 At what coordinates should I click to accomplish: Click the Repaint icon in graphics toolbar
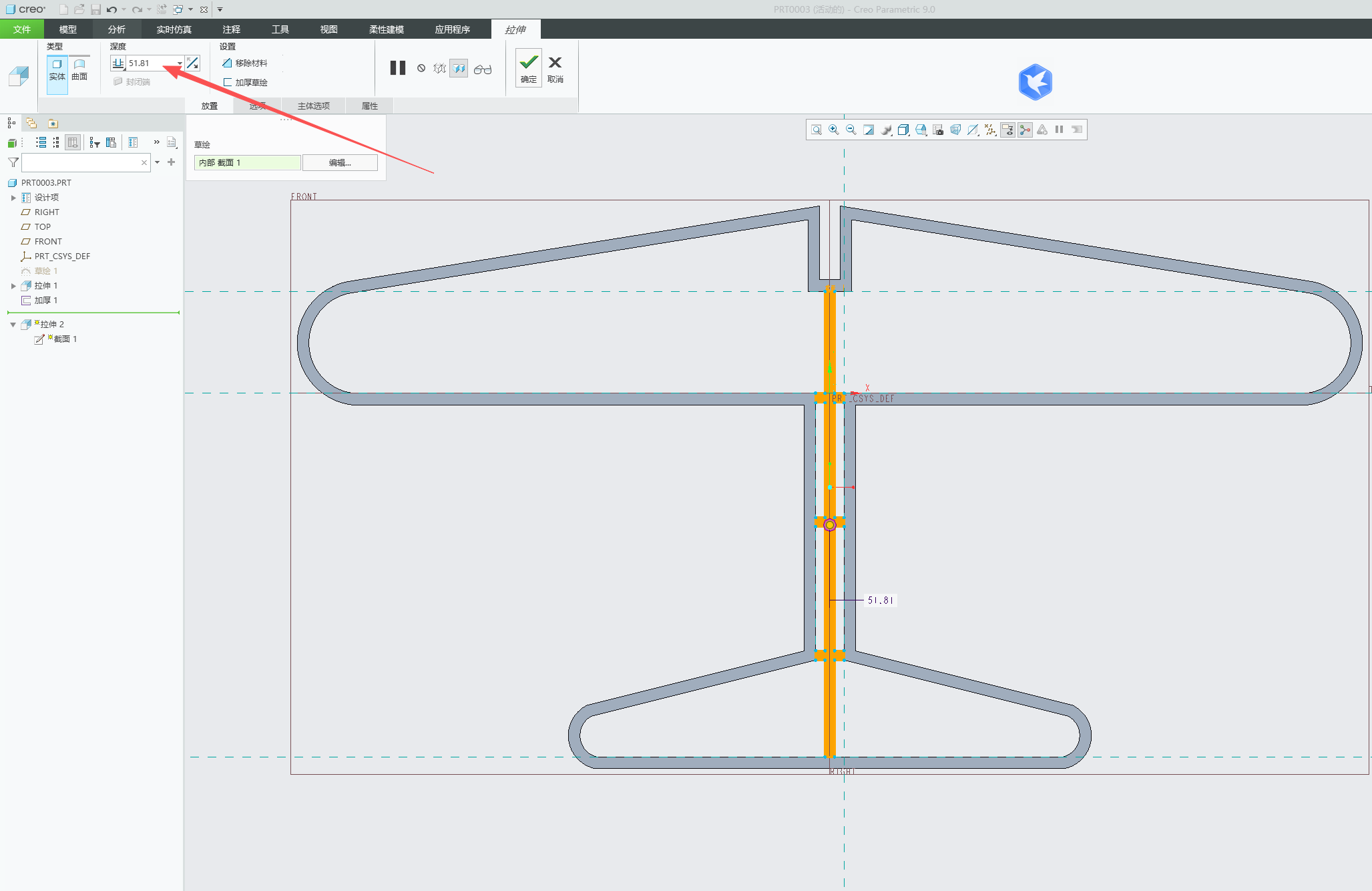869,130
